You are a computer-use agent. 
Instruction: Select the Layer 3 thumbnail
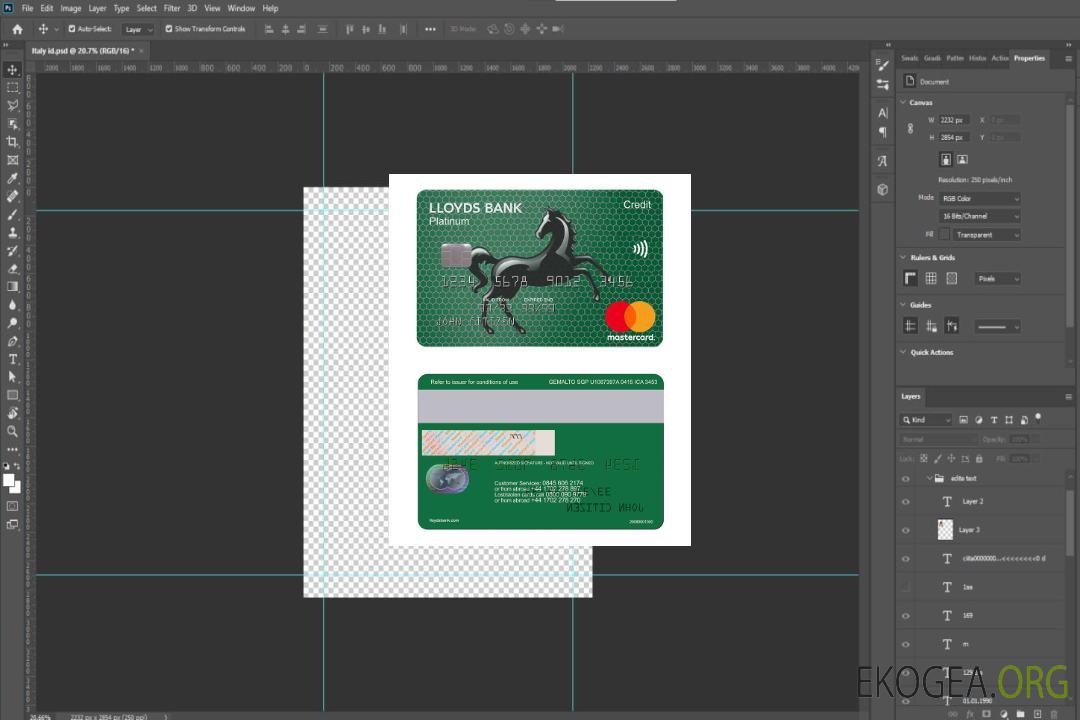point(946,530)
